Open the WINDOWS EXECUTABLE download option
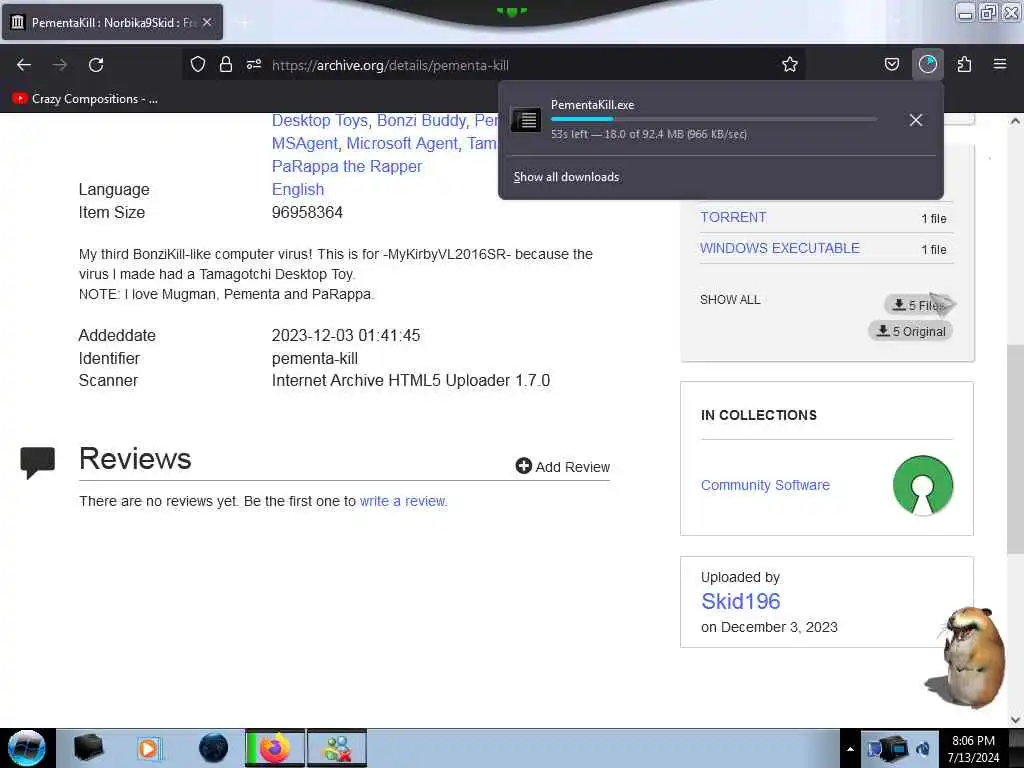The image size is (1024, 768). click(780, 248)
